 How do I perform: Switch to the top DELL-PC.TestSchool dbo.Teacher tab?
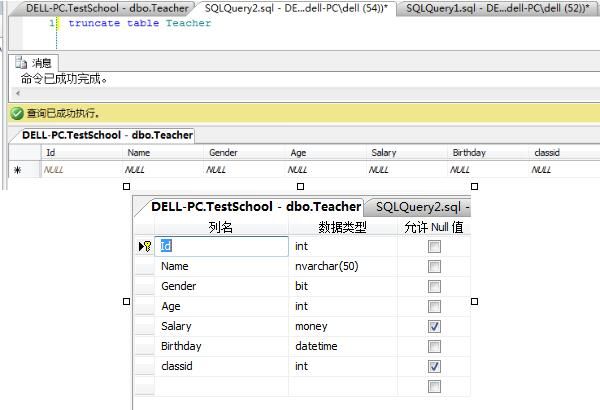point(105,8)
